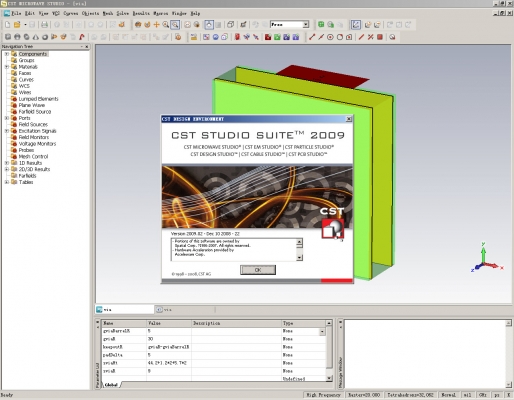514x400 pixels.
Task: Open the WCS menu
Action: point(56,13)
